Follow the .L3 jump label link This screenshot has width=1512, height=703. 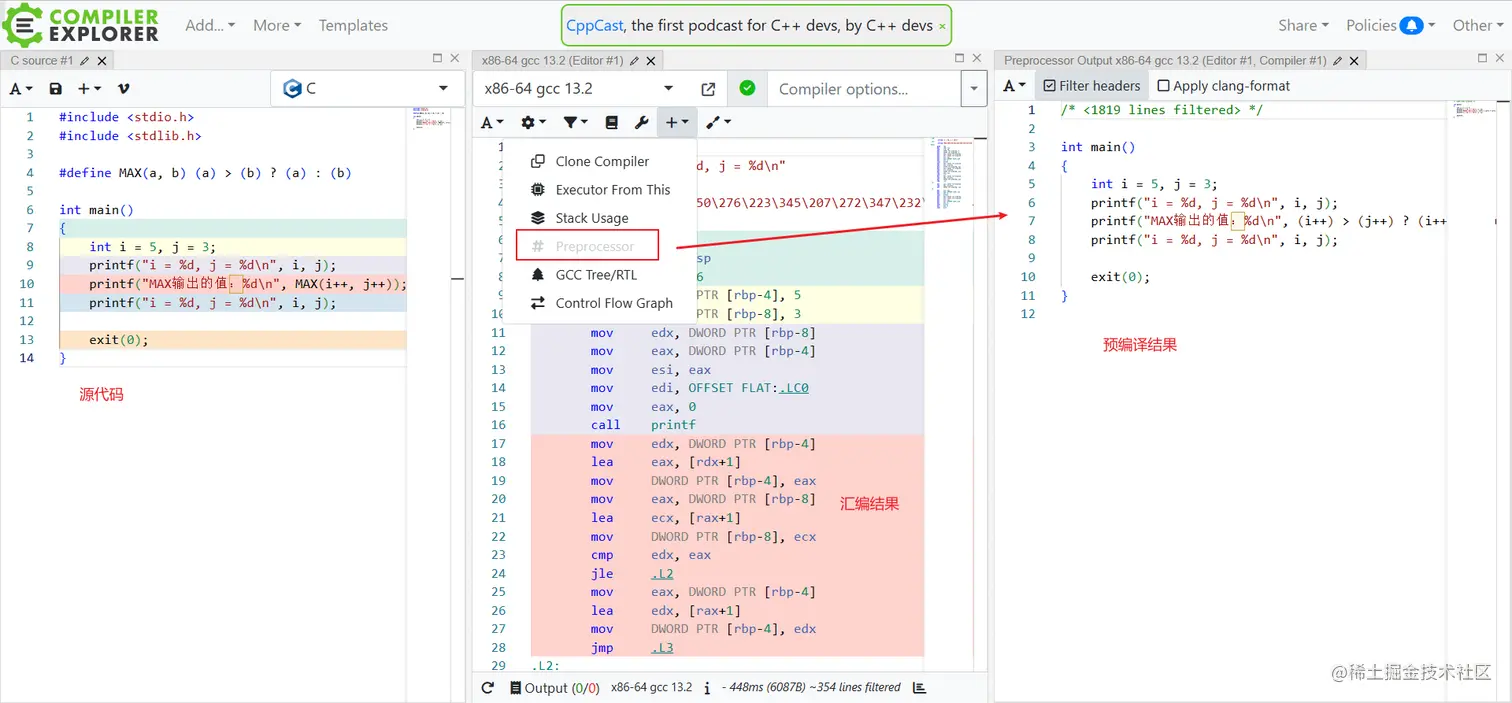(x=662, y=648)
